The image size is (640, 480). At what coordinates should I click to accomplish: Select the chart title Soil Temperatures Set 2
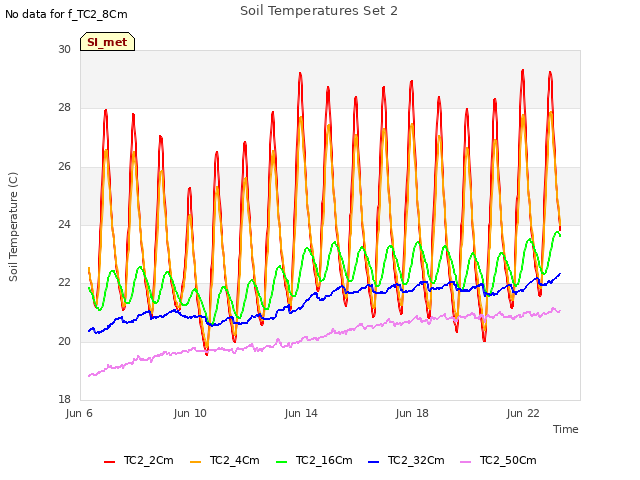[x=319, y=11]
